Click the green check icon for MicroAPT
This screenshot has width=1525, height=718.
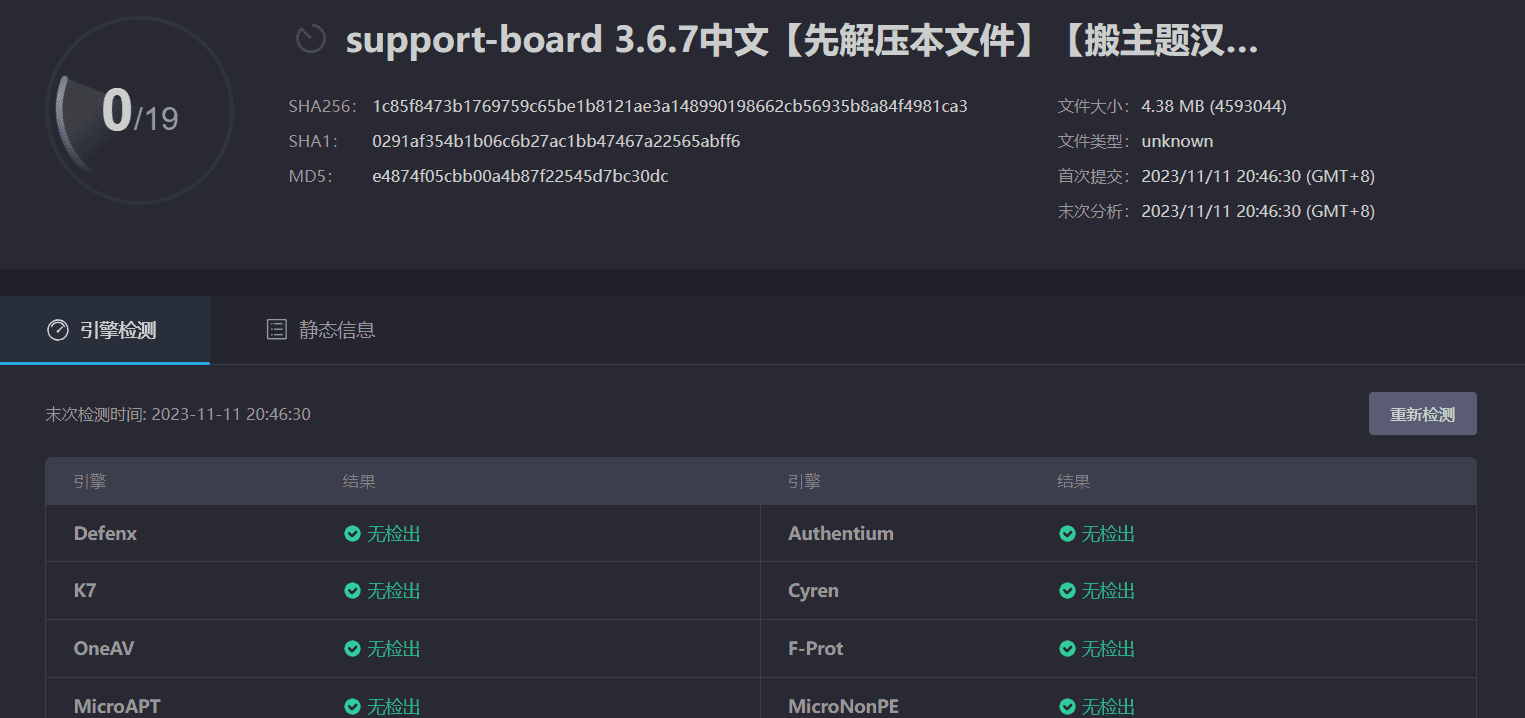pyautogui.click(x=352, y=707)
